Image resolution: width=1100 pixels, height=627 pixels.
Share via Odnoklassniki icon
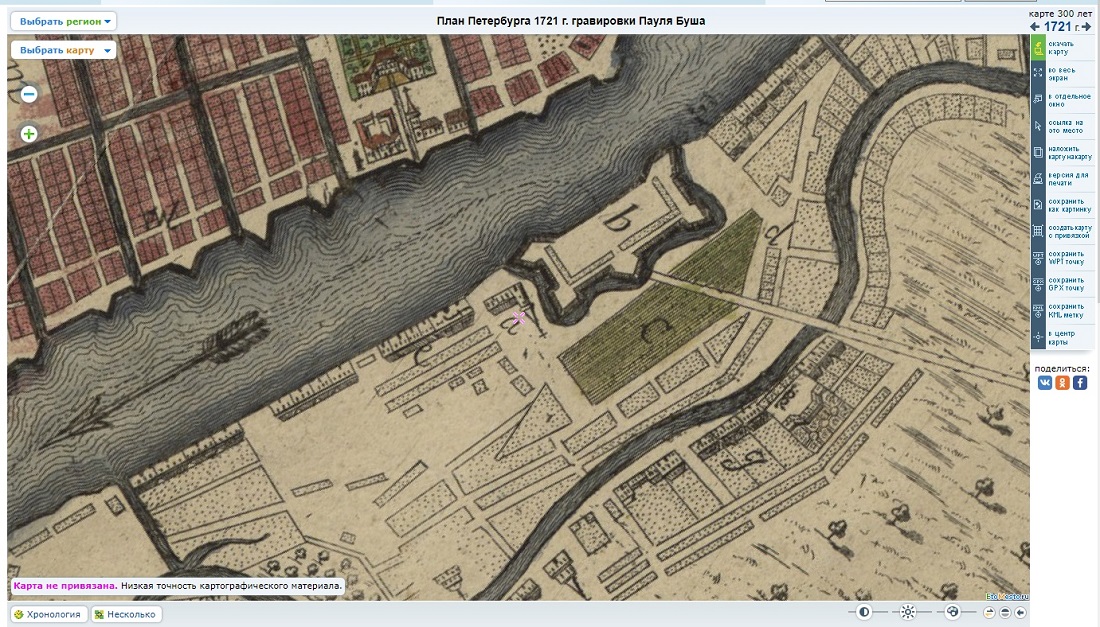pos(1062,382)
